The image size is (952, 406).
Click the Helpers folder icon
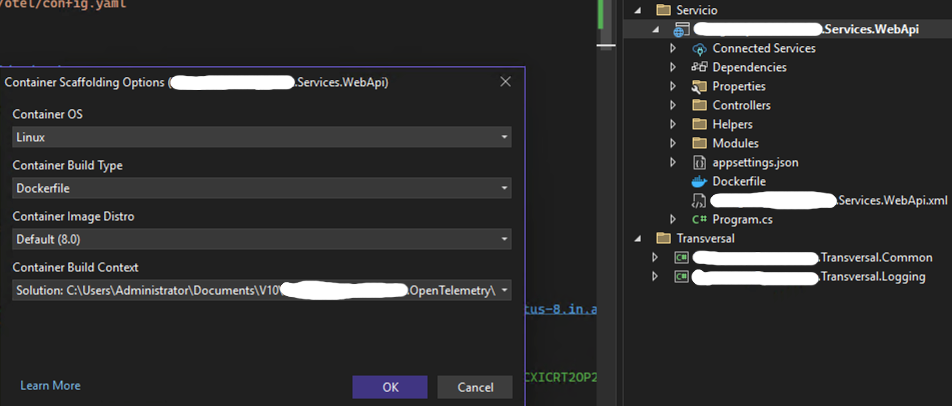(x=700, y=124)
